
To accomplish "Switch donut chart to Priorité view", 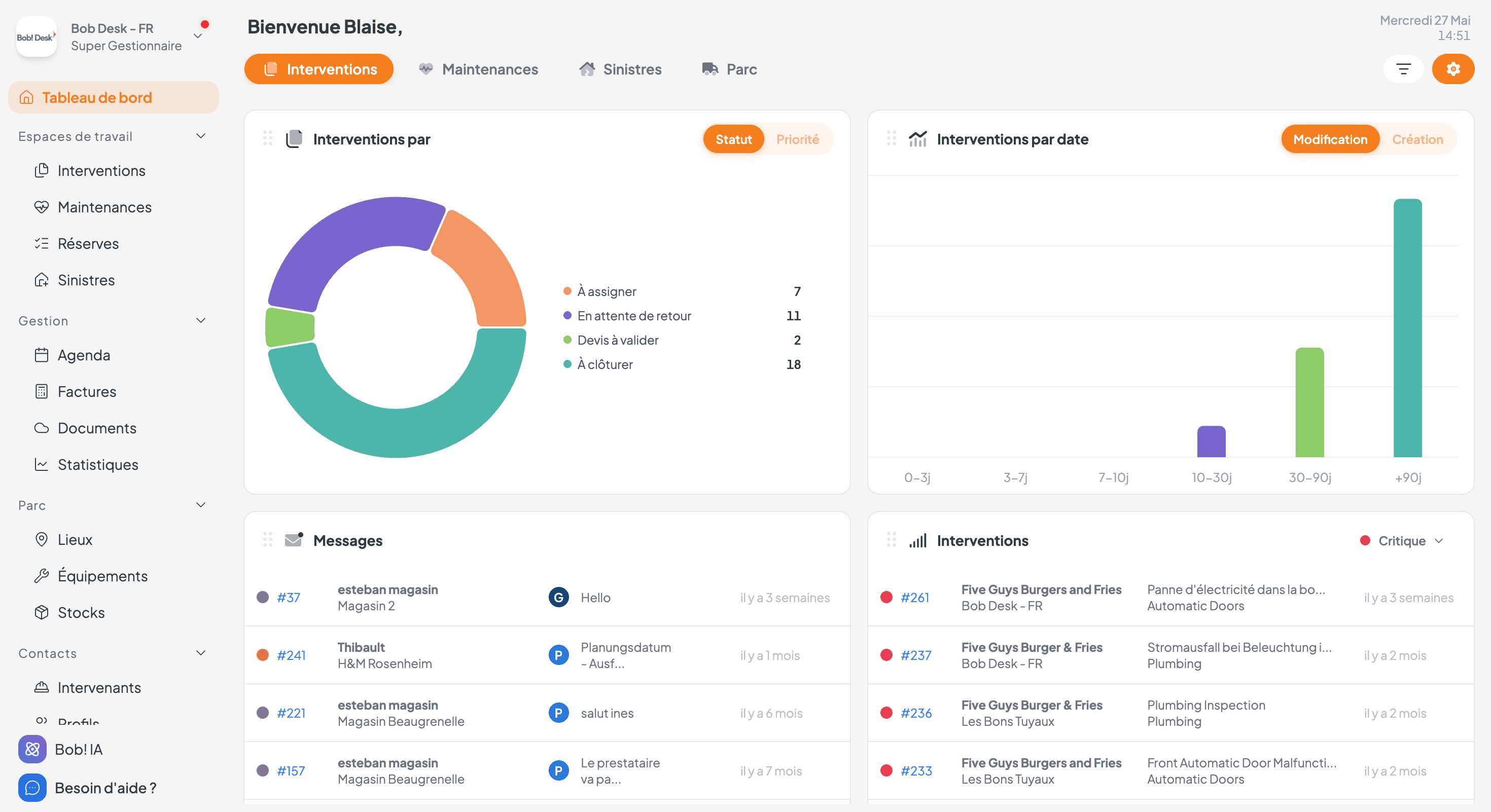I will pos(798,139).
